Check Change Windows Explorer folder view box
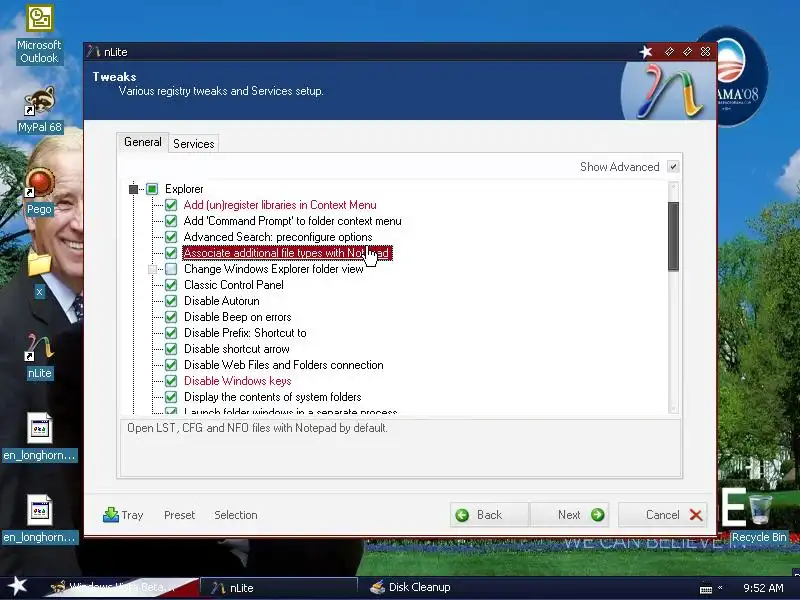Image resolution: width=800 pixels, height=600 pixels. 171,269
